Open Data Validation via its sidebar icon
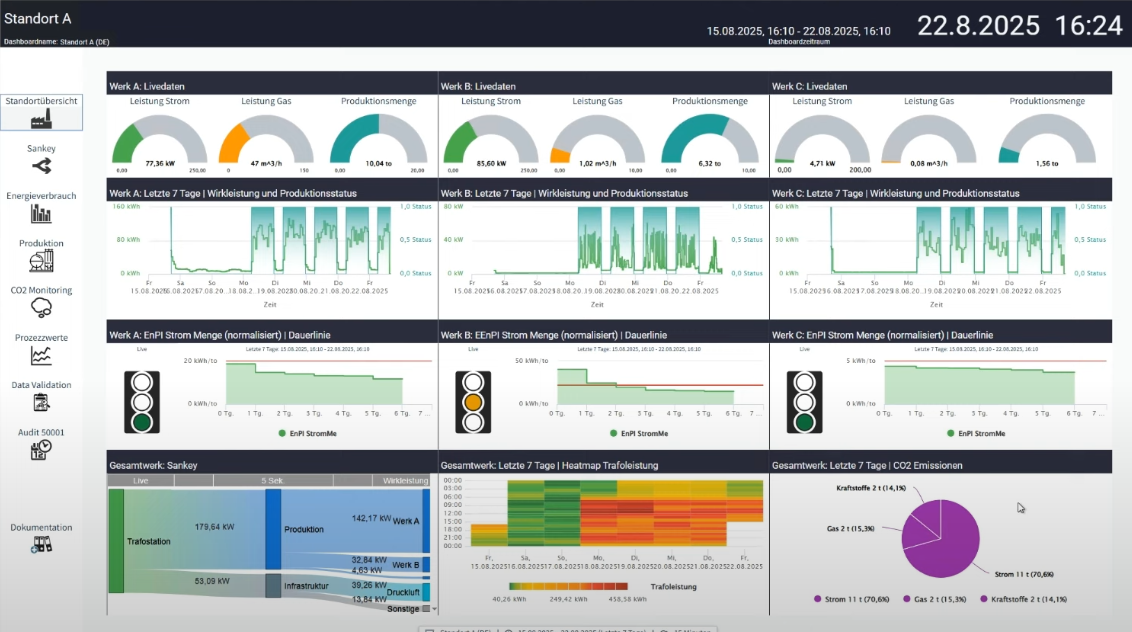 41,400
